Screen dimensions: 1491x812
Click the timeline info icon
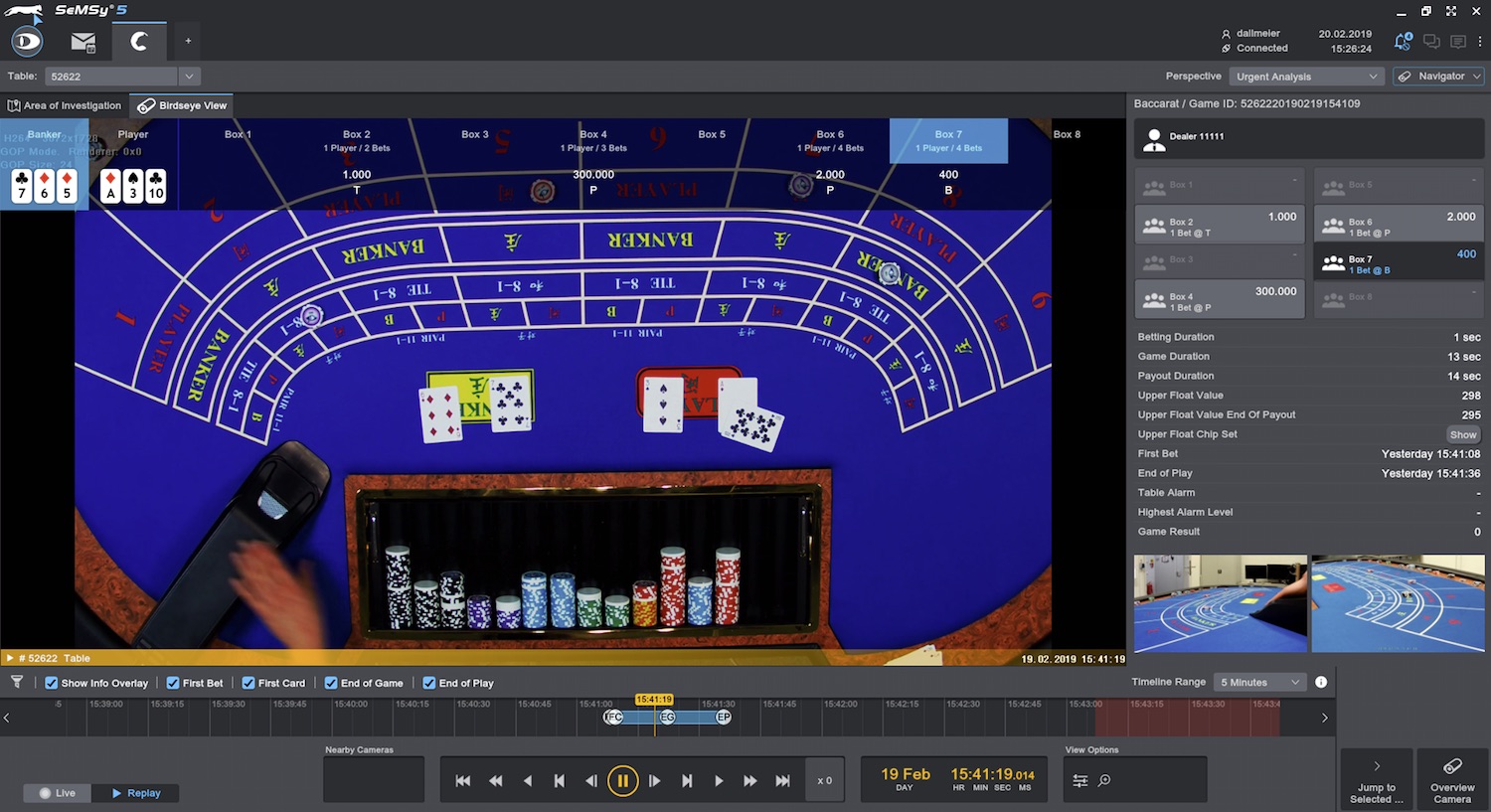coord(1321,682)
